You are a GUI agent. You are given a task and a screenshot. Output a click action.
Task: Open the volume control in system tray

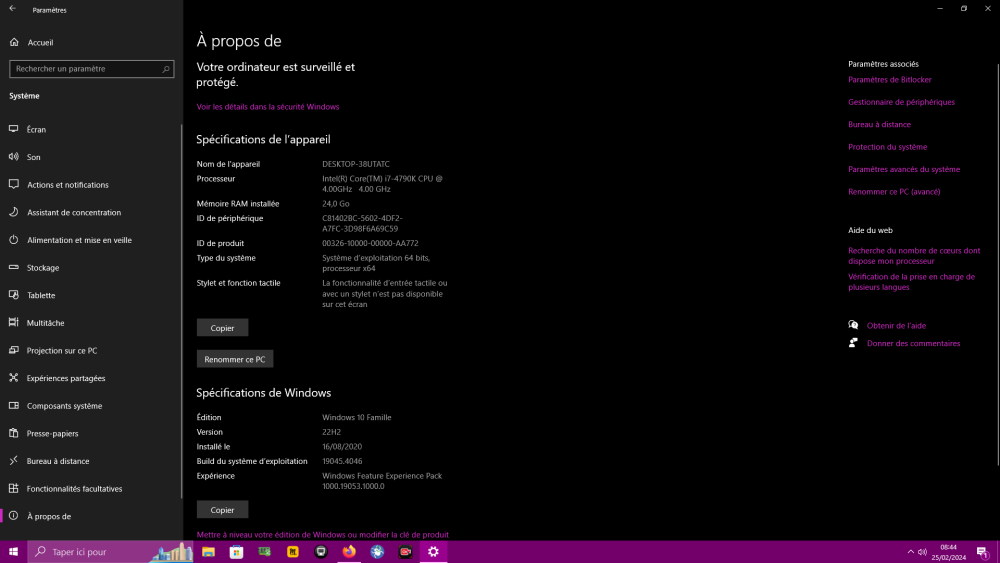point(922,552)
